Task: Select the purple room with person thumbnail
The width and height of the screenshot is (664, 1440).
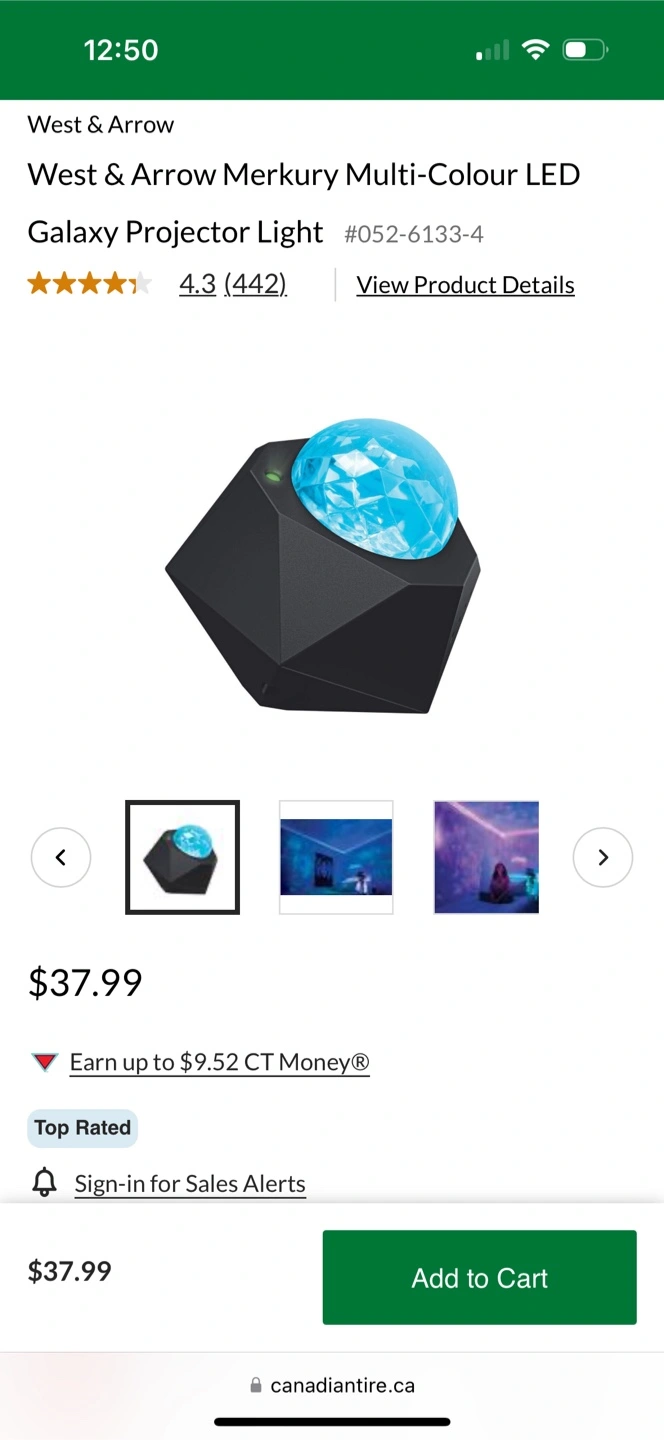Action: pyautogui.click(x=487, y=857)
